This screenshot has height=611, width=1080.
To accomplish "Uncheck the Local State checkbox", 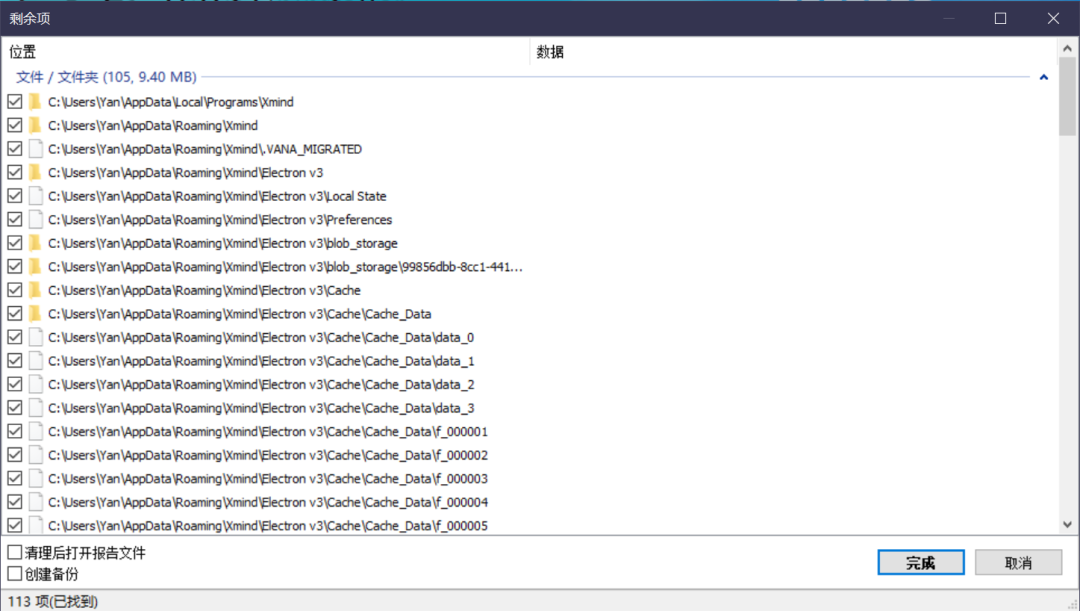I will (x=14, y=196).
